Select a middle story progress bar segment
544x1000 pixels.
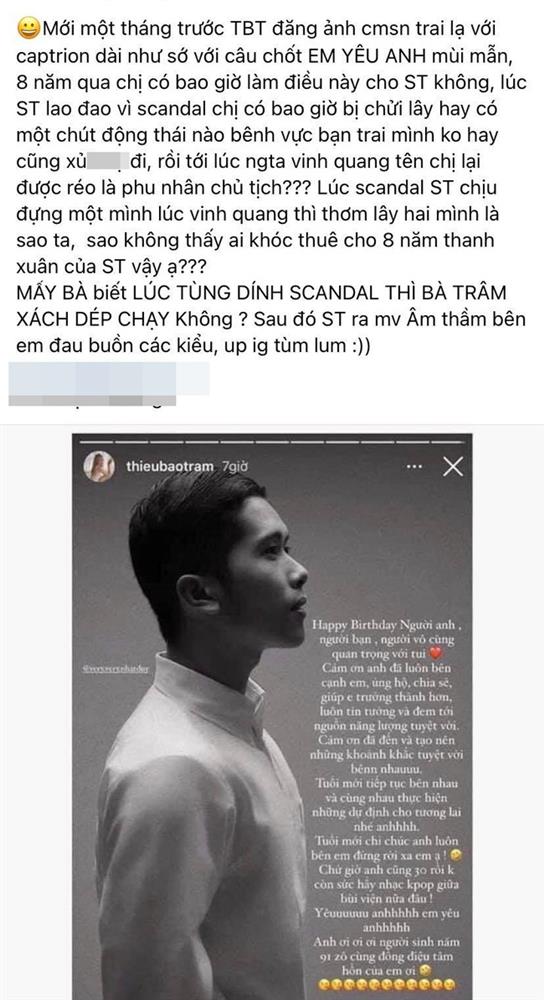coord(272,441)
